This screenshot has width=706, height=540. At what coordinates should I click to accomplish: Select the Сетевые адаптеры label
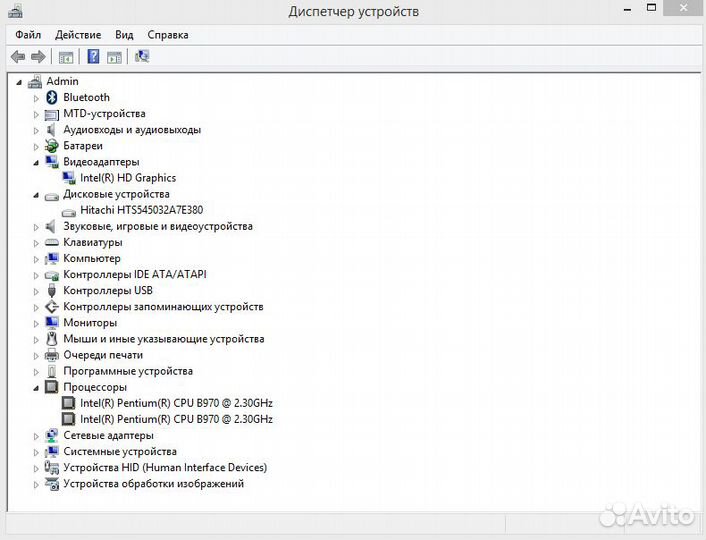point(108,436)
